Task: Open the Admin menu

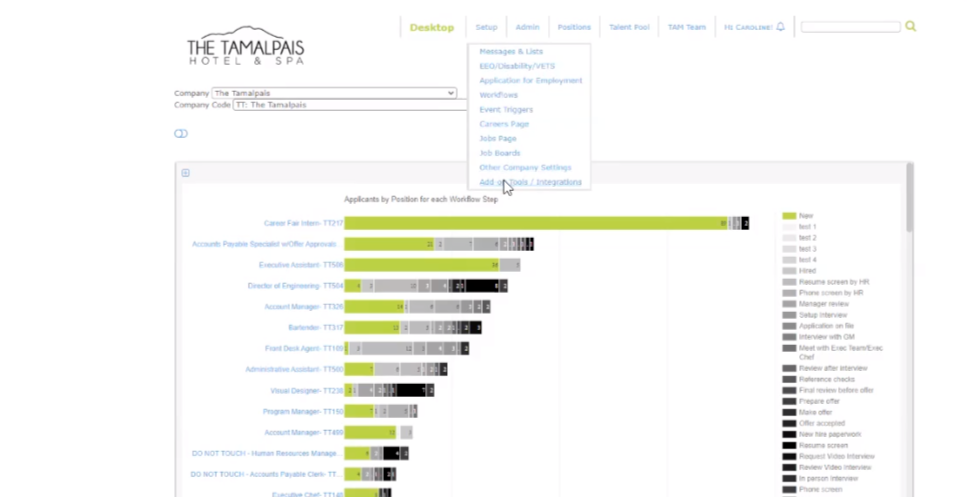Action: [x=527, y=27]
